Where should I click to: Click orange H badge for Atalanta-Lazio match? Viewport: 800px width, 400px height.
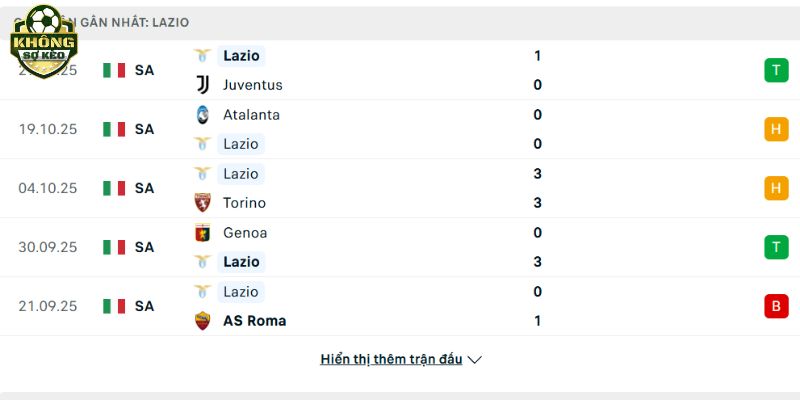tap(775, 129)
